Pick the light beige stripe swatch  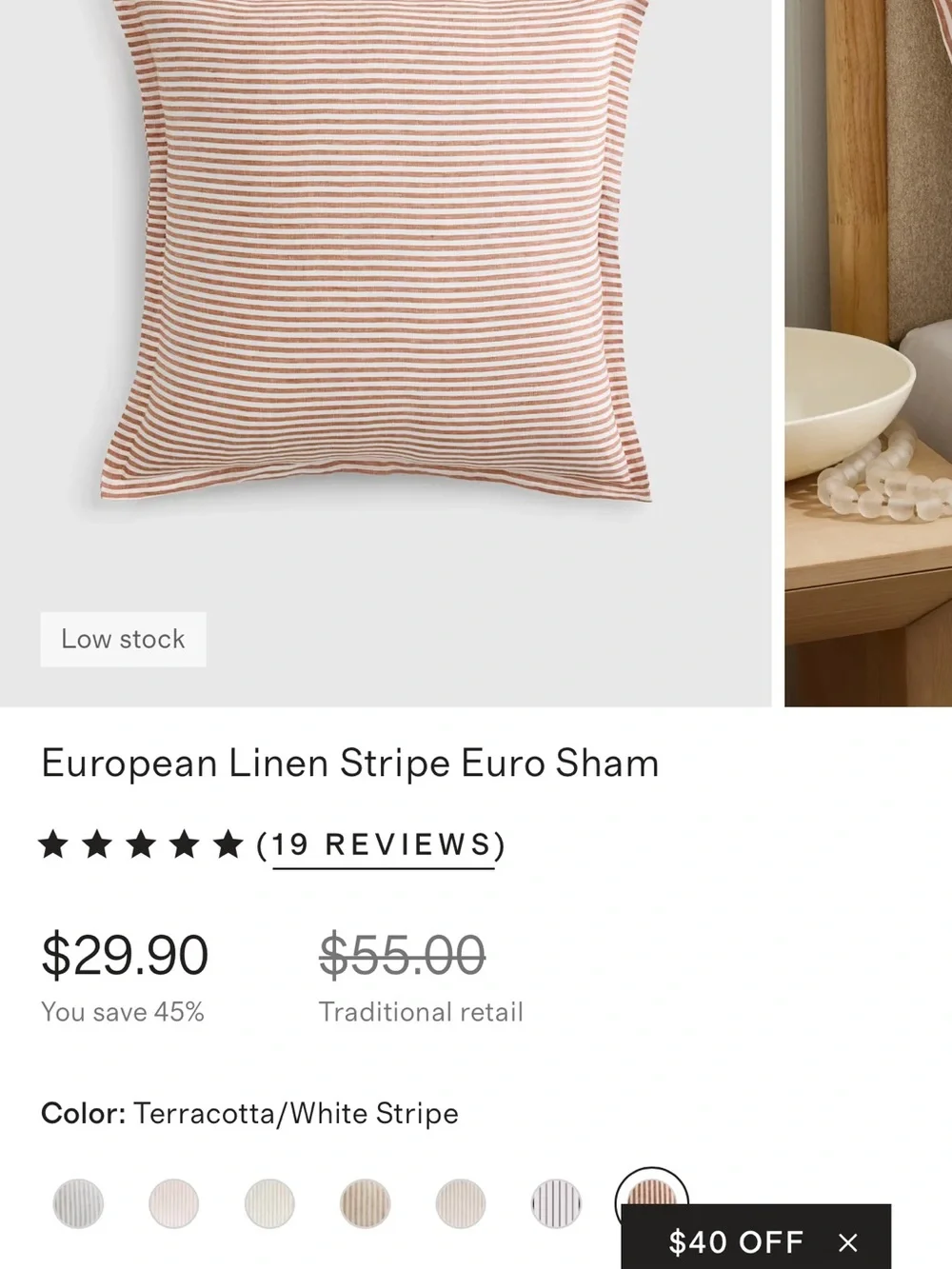pos(461,1203)
